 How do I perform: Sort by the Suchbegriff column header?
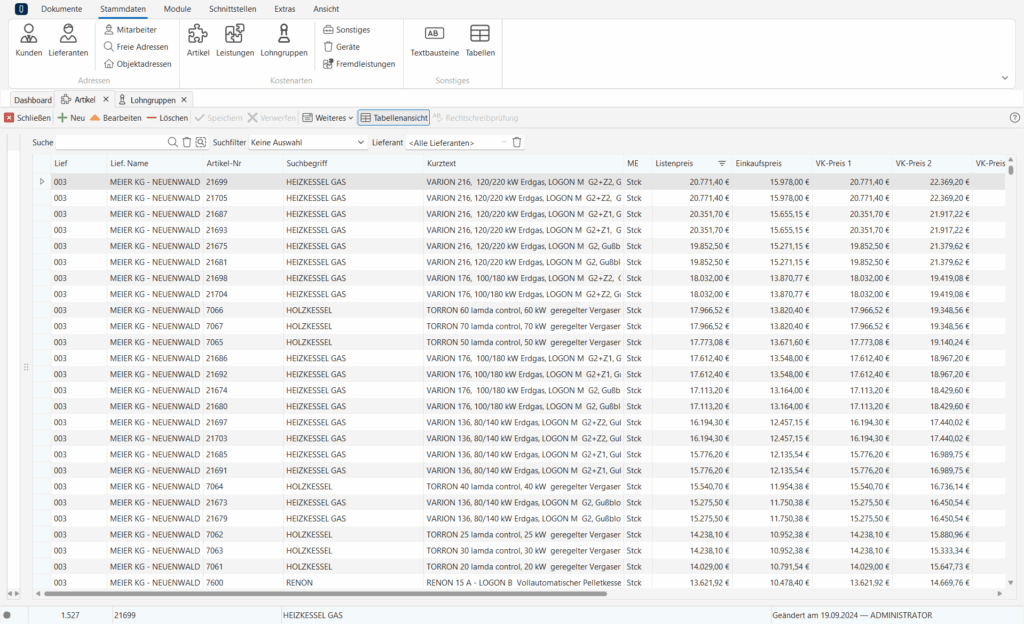pos(353,163)
